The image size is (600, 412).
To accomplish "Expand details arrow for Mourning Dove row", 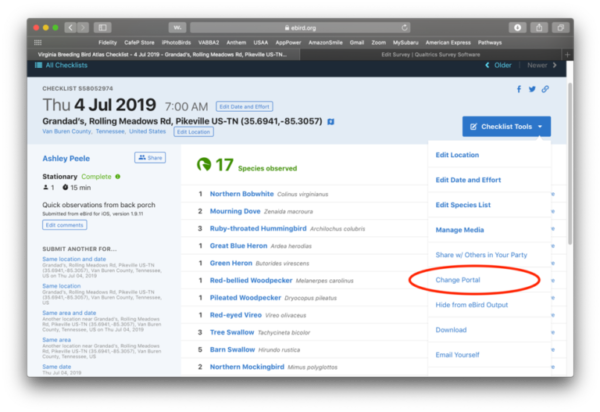I will [x=553, y=212].
